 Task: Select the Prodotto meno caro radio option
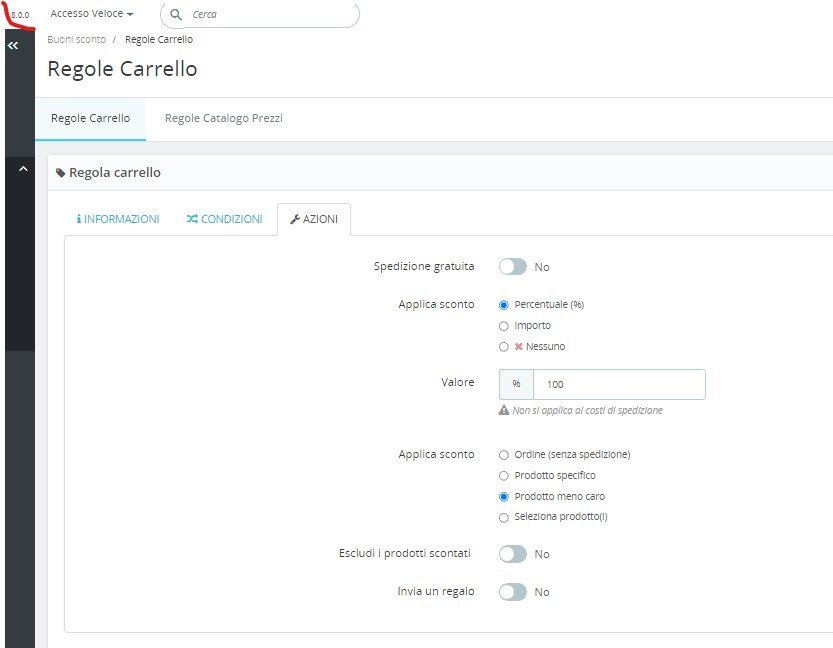(x=504, y=497)
